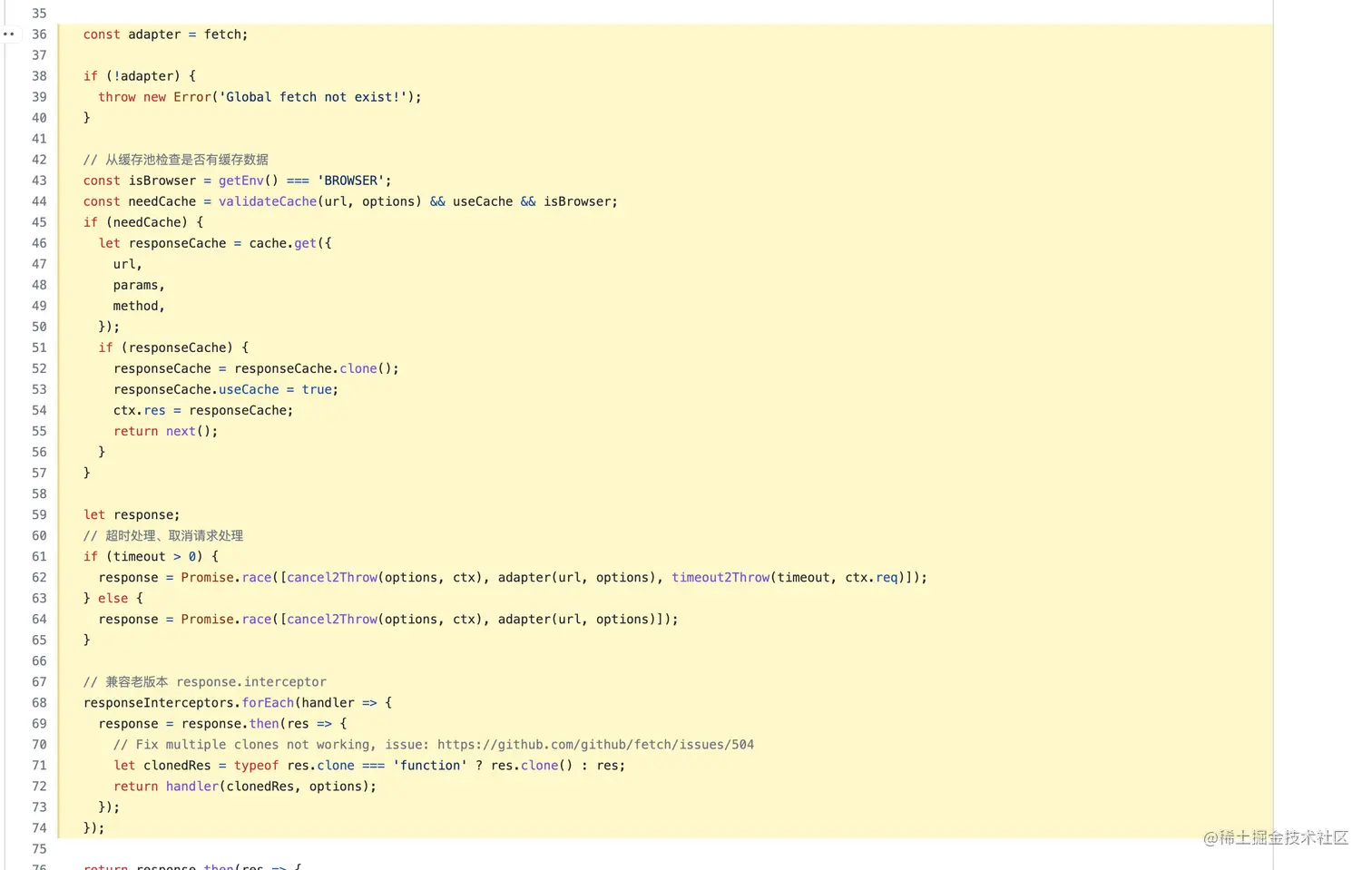Click the 'return next();' statement
The height and width of the screenshot is (870, 1372).
coord(166,431)
